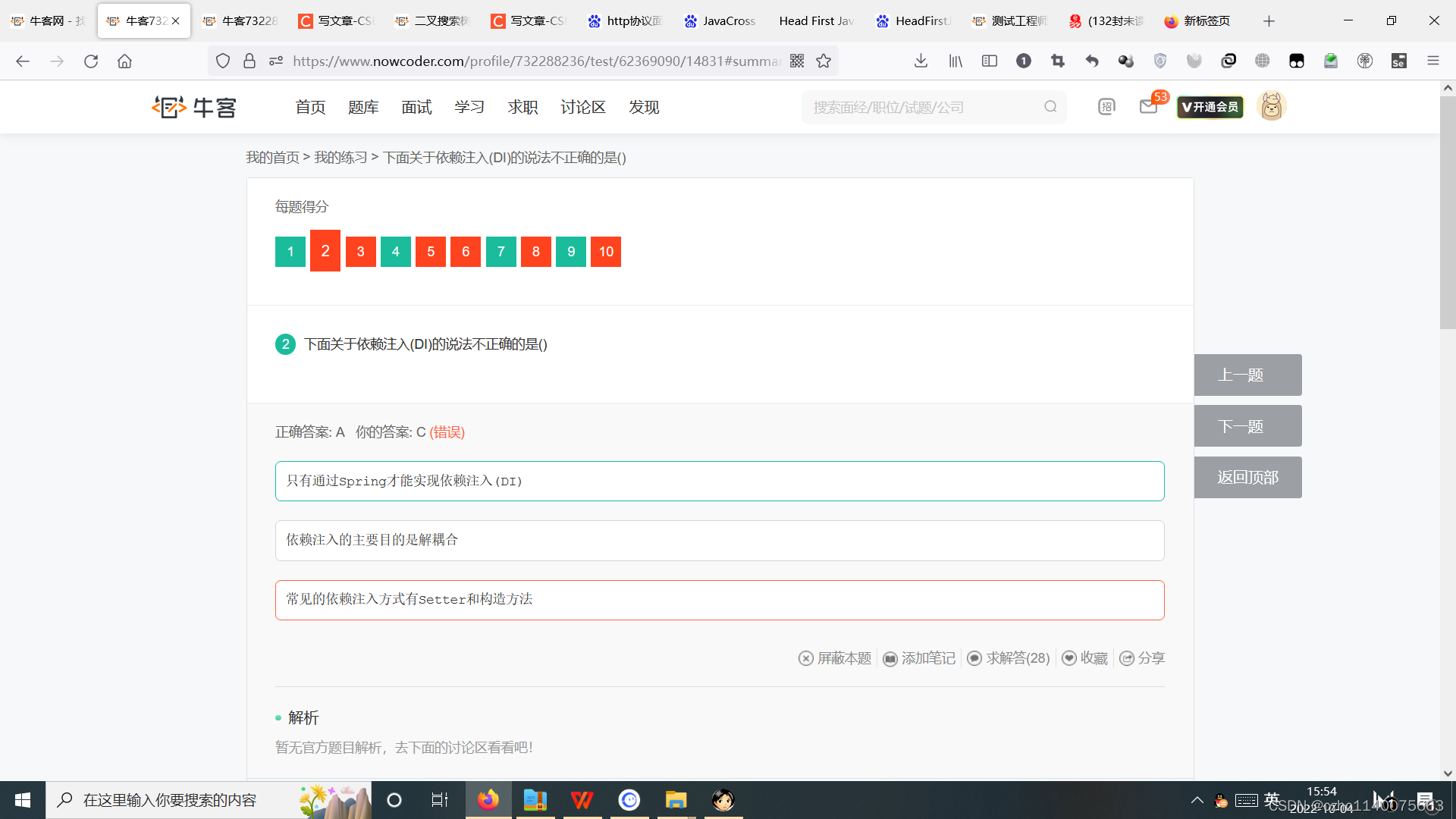The width and height of the screenshot is (1456, 819).
Task: Click 分享 to share the question
Action: click(1142, 658)
